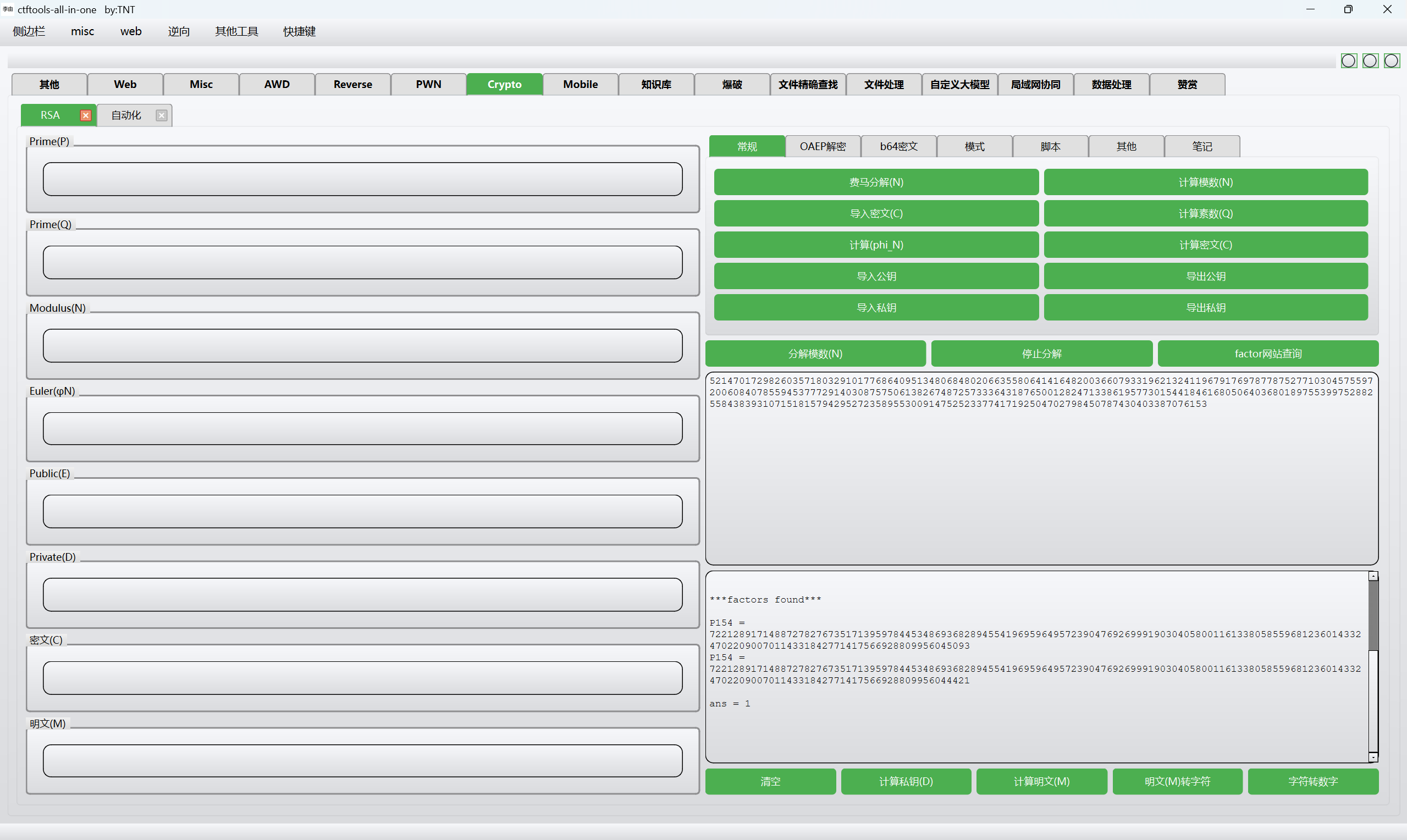Click the 计算素数(Q) button
This screenshot has width=1407, height=840.
pos(1206,213)
